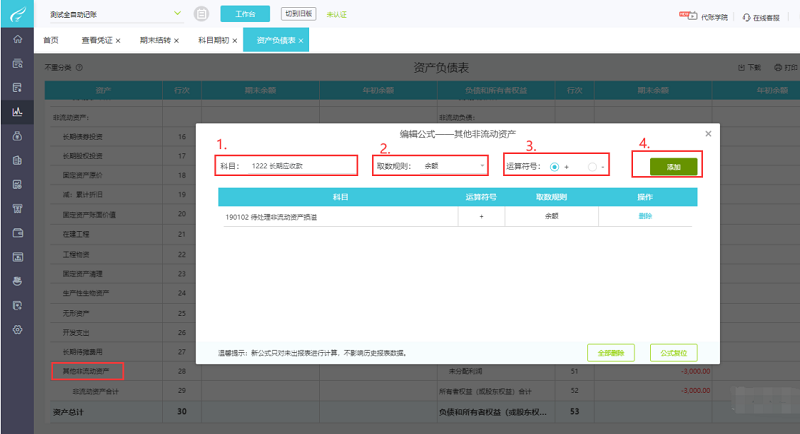Viewport: 800px width, 434px height.
Task: Click the round calendar icon beside the account selector
Action: click(202, 14)
